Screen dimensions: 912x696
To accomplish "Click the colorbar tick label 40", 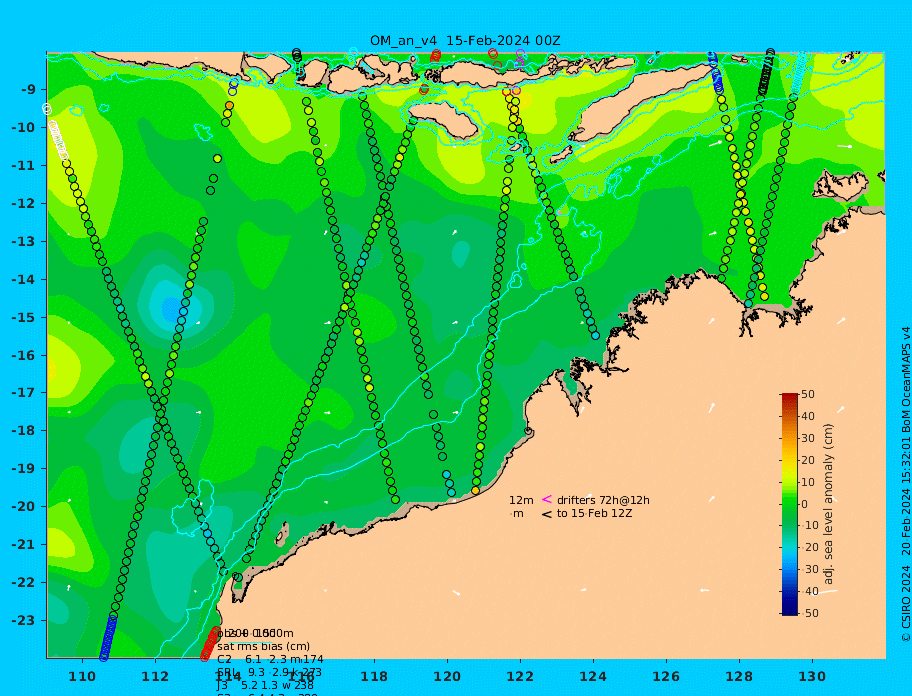I will (808, 416).
